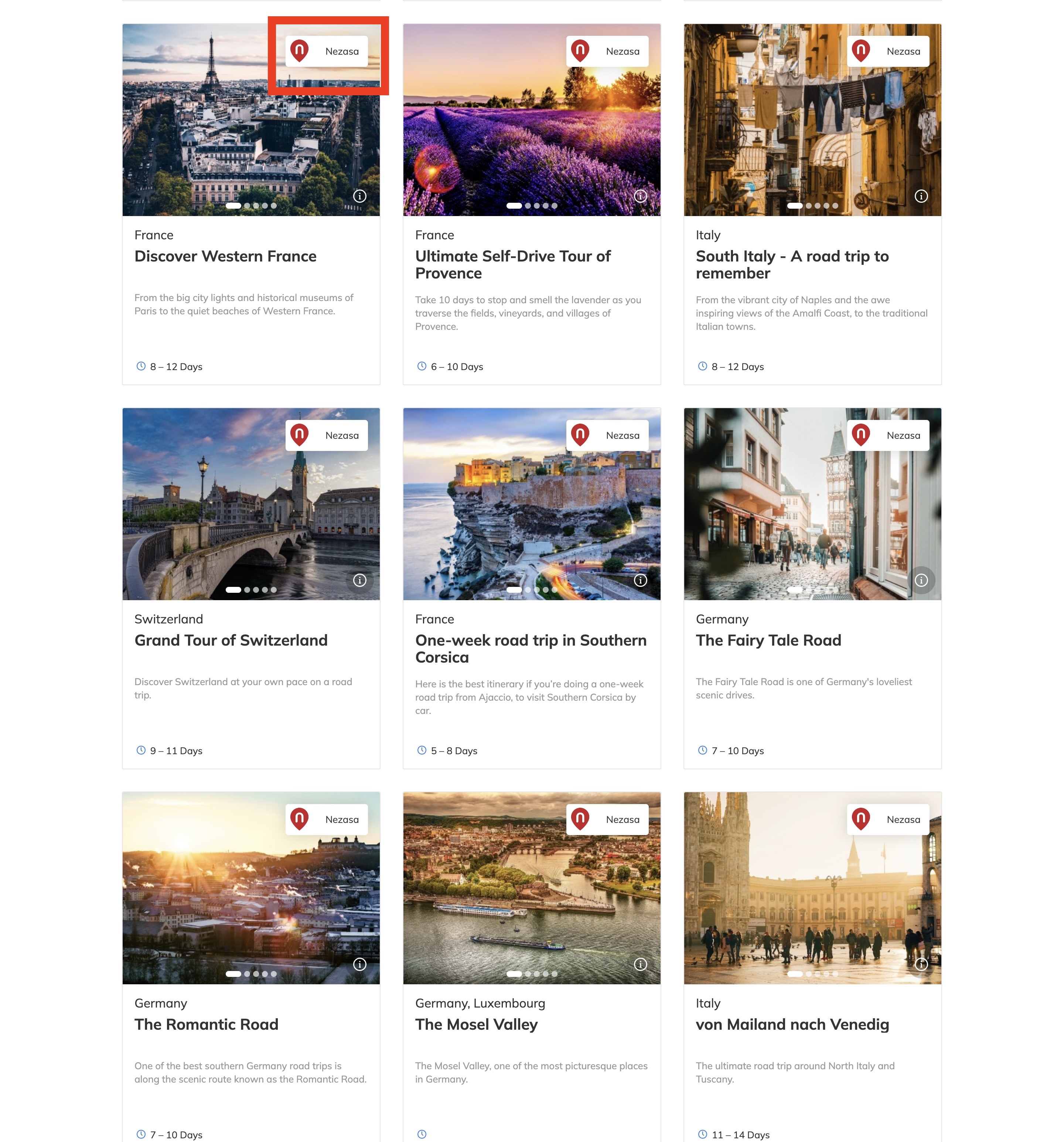Click clock icon on Mosel Valley card
Viewport: 1064px width, 1142px height.
click(x=422, y=1135)
